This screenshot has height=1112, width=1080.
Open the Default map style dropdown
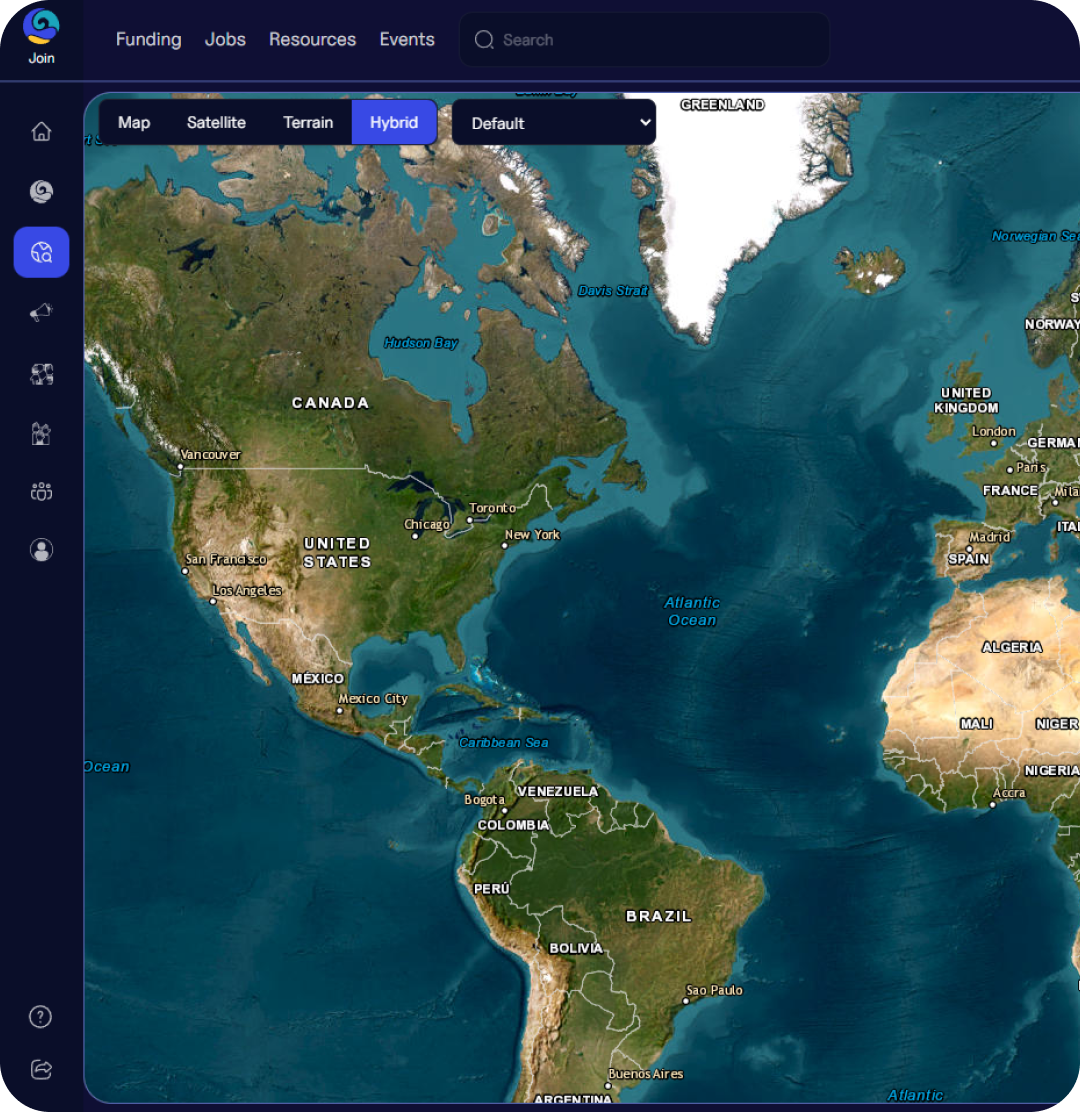(553, 122)
